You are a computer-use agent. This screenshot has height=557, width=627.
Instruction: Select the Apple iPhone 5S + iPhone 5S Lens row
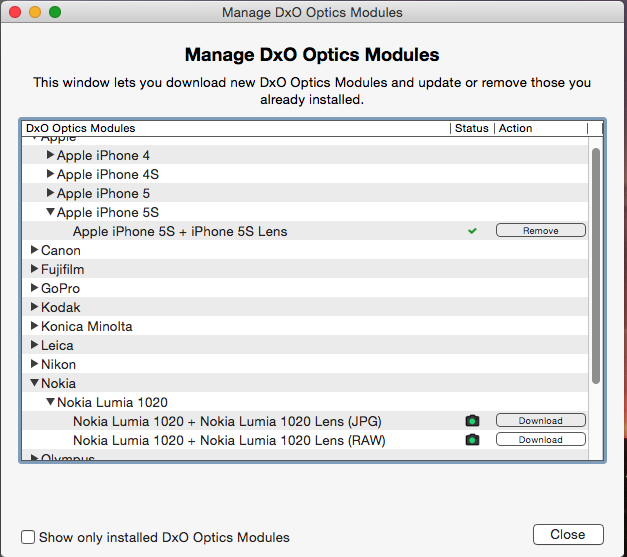tap(305, 231)
